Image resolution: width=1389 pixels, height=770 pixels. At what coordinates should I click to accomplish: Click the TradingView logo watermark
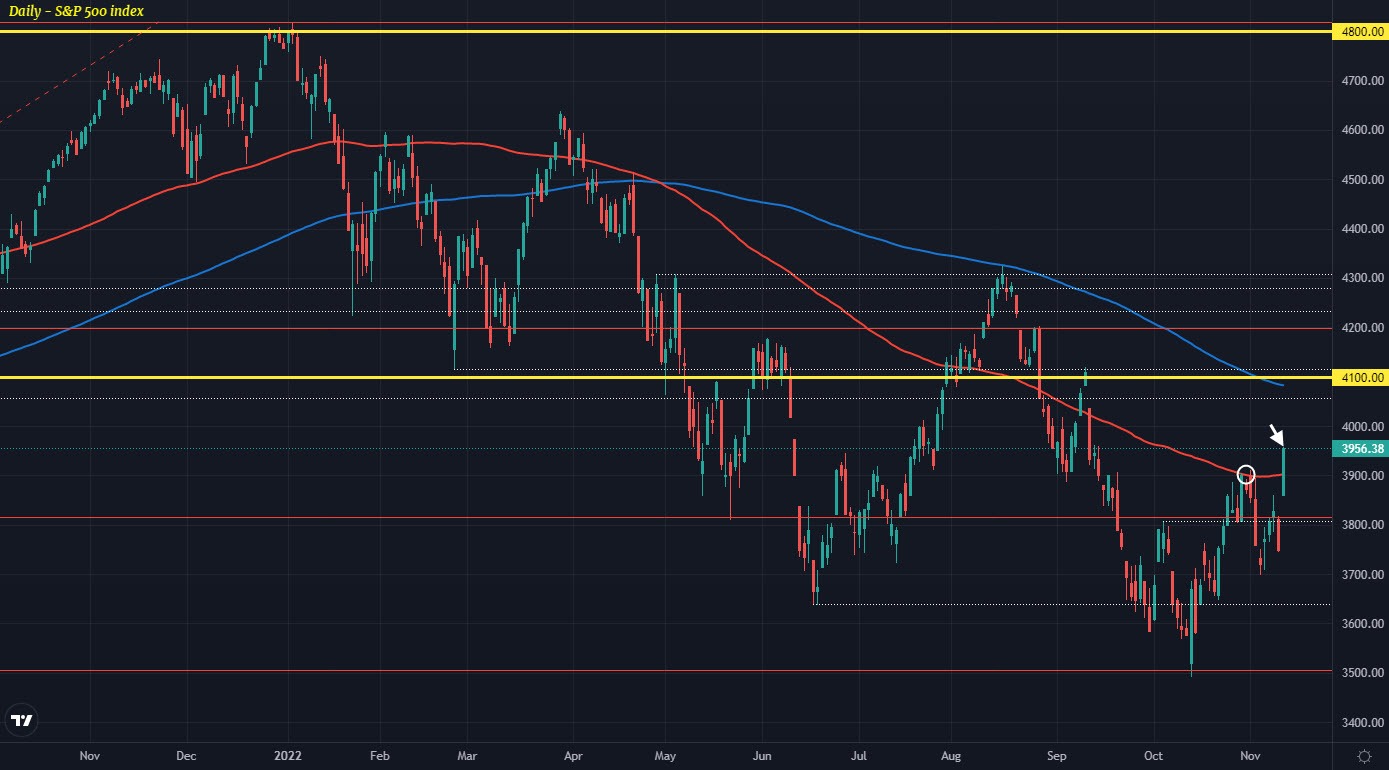coord(22,719)
